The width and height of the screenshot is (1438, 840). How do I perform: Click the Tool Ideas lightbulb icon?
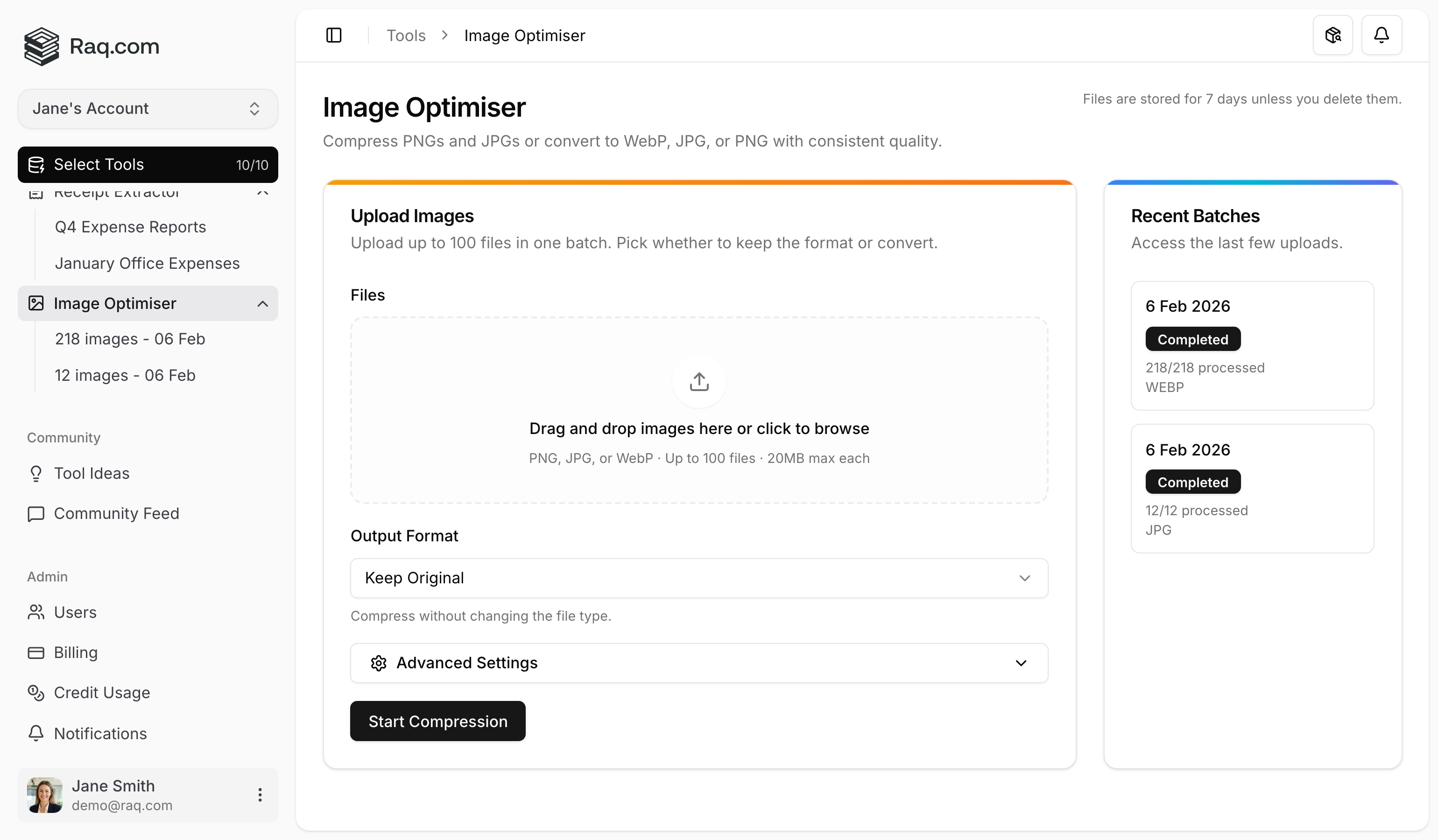[36, 473]
